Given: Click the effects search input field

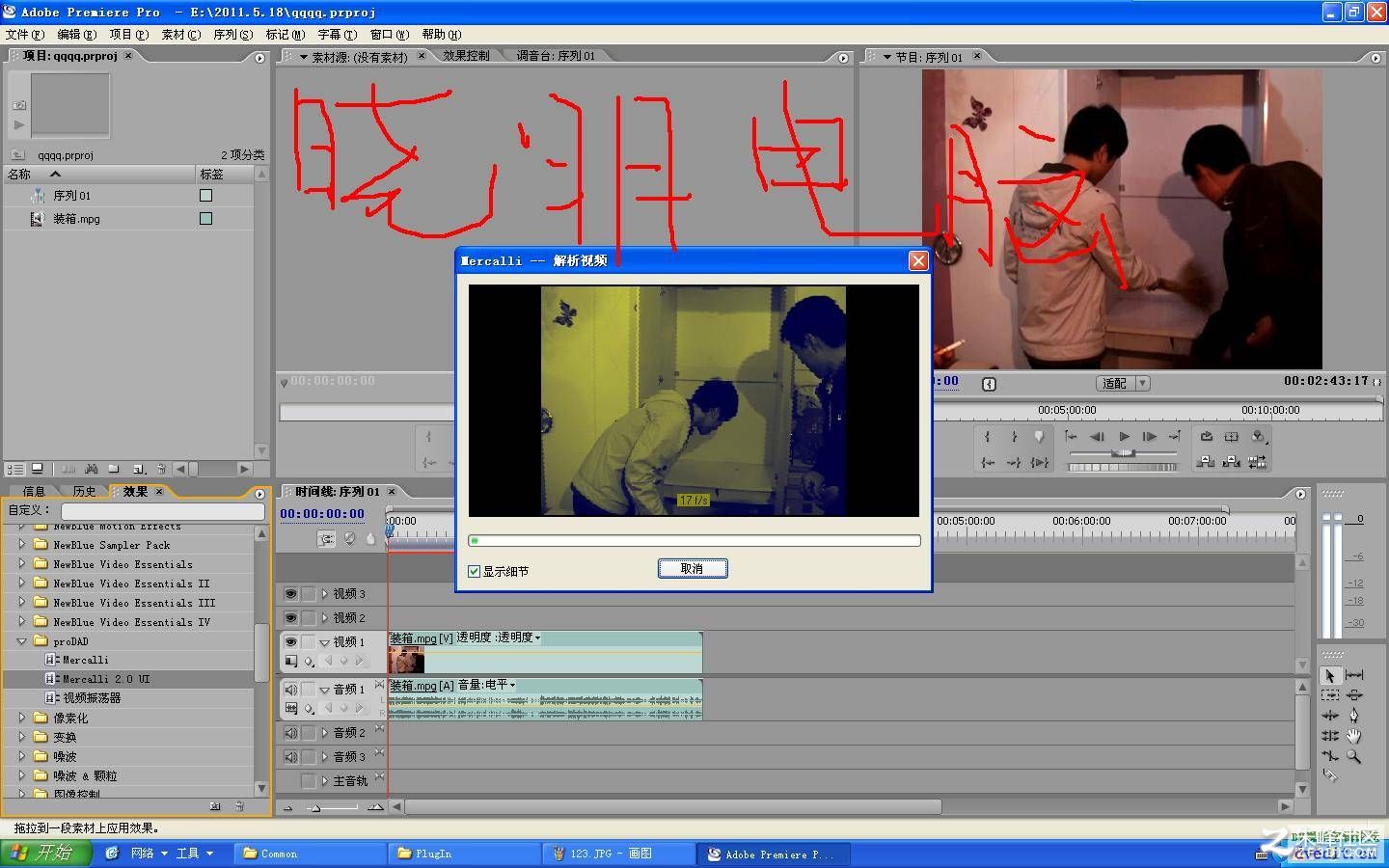Looking at the screenshot, I should point(162,510).
